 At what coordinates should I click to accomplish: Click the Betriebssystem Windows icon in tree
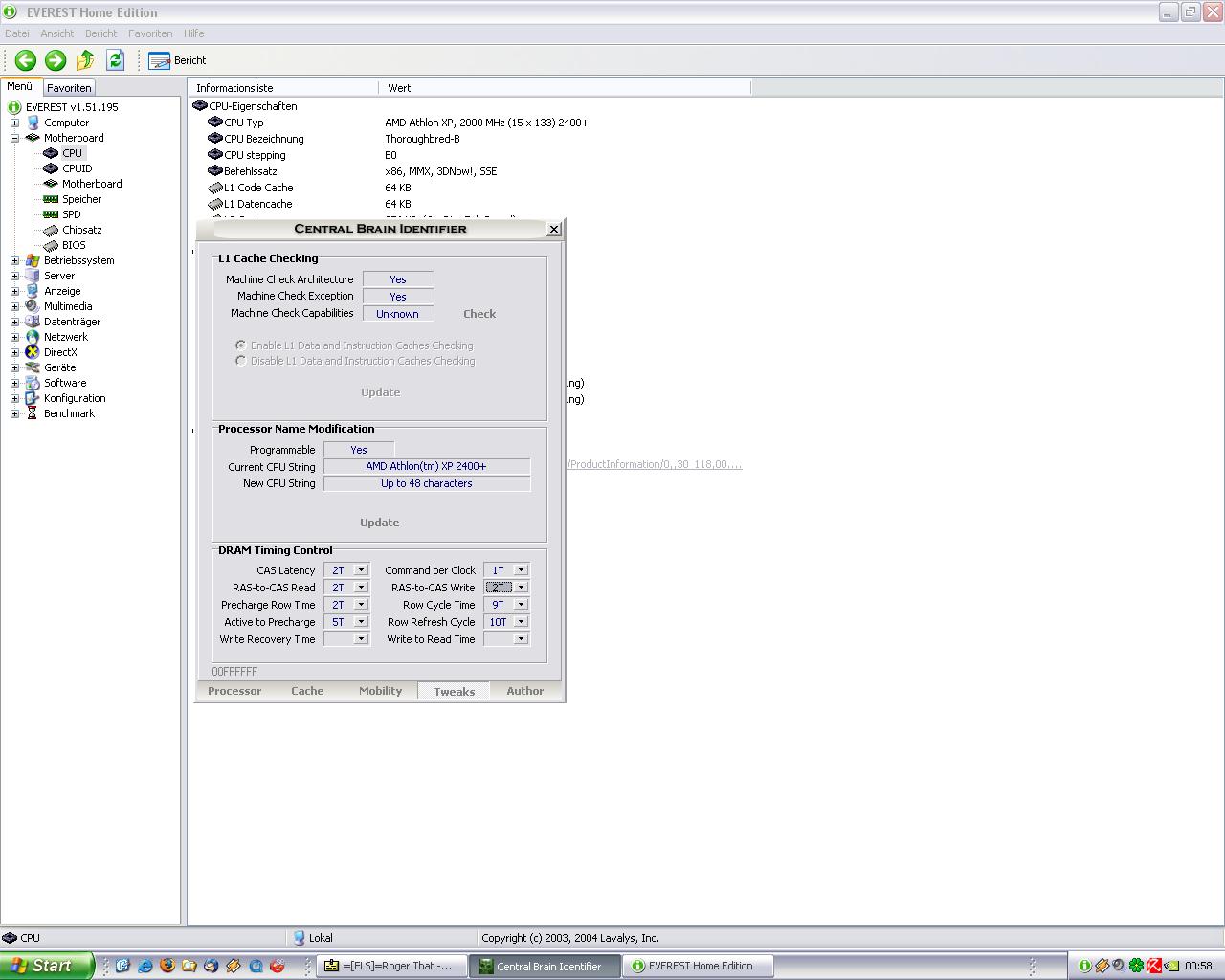(33, 260)
